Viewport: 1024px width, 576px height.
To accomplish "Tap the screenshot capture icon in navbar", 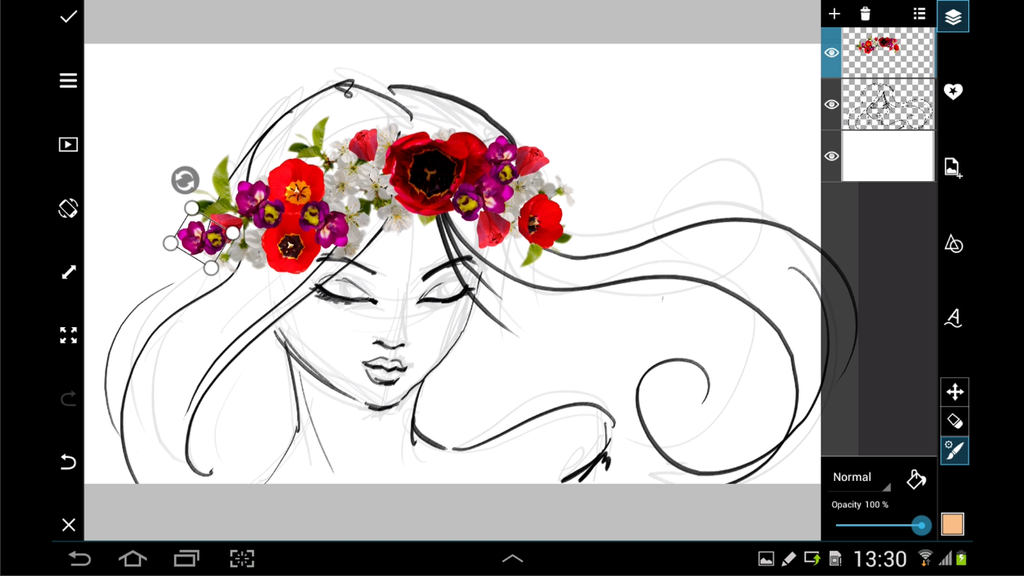I will (x=242, y=559).
